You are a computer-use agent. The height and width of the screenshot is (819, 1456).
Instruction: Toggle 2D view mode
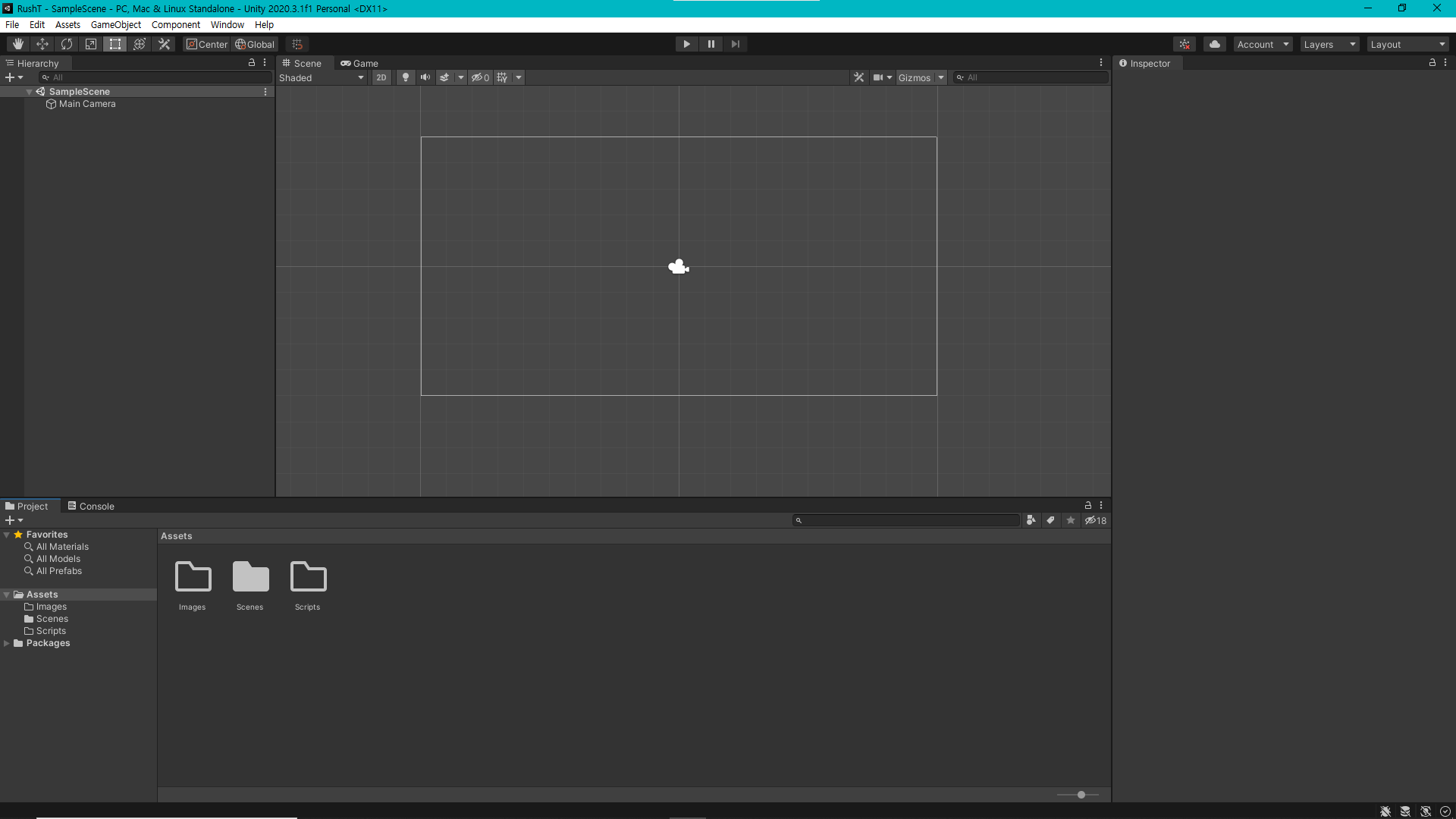tap(381, 77)
